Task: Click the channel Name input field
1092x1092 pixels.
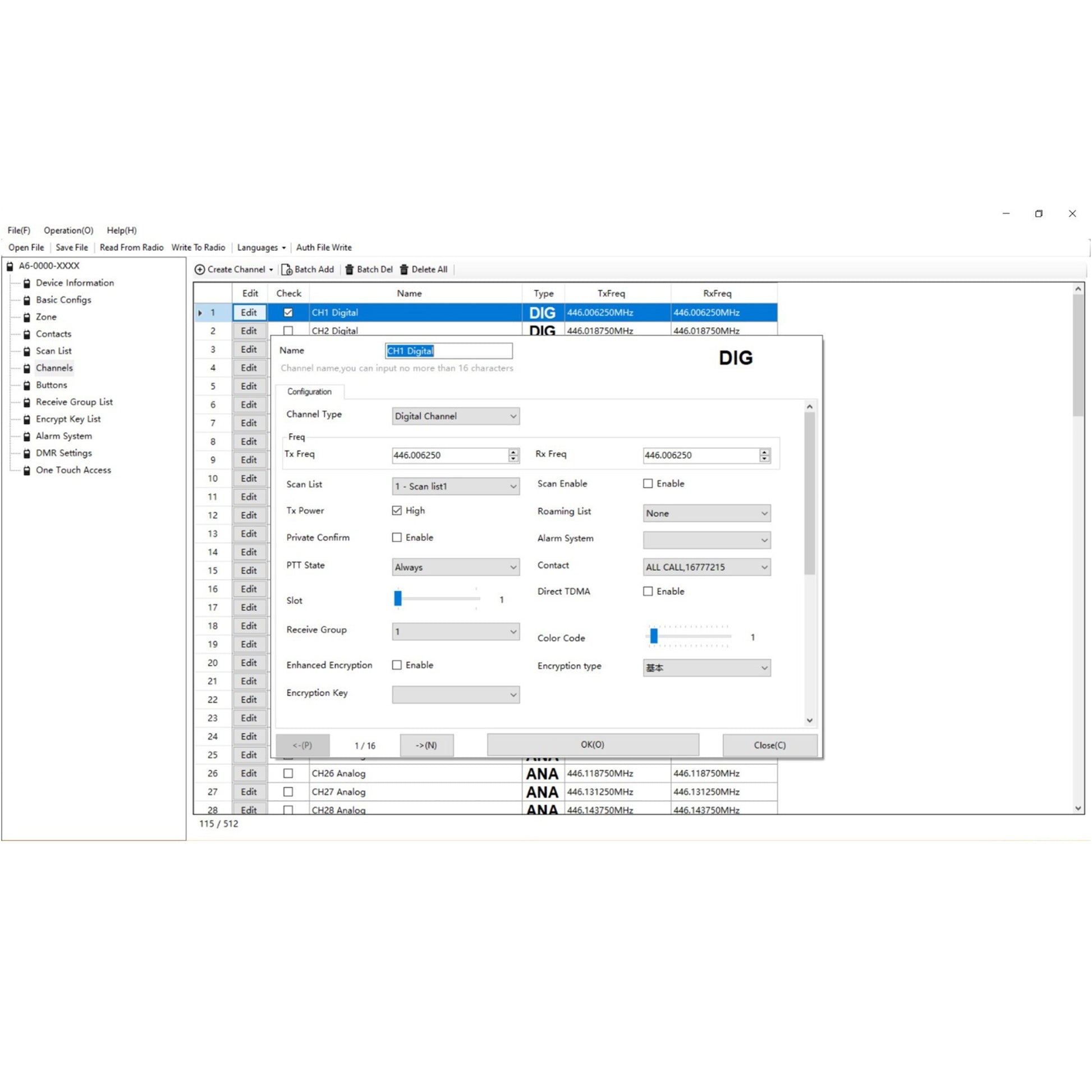Action: [x=449, y=351]
